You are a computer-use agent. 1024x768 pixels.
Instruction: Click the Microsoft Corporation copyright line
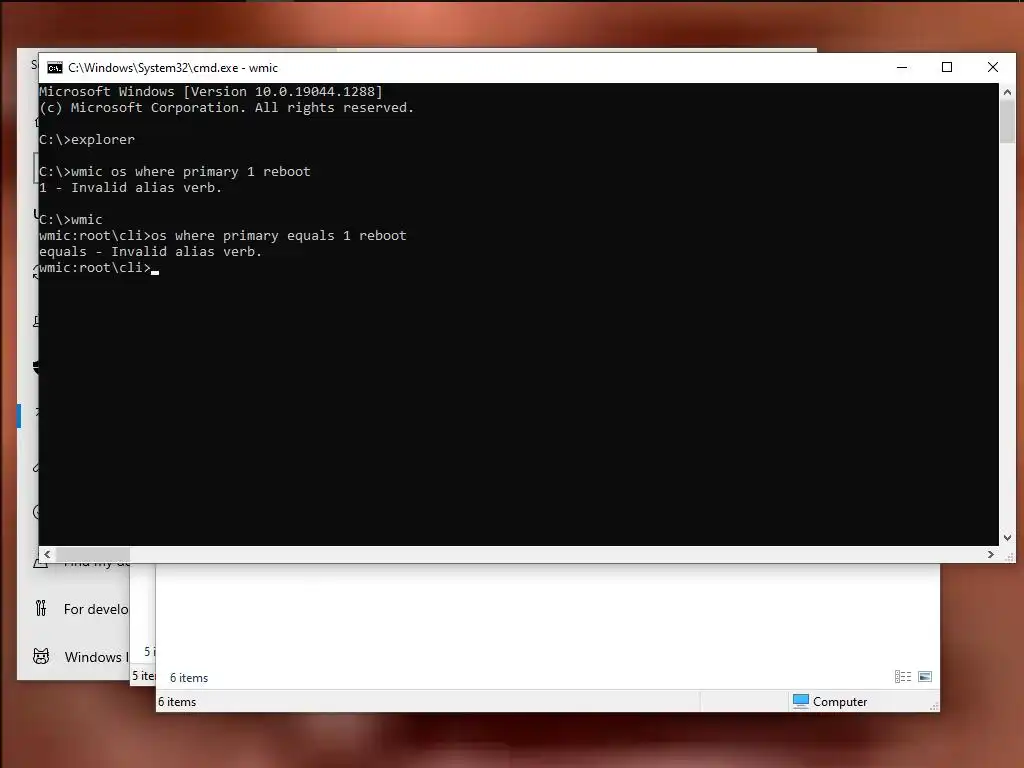tap(227, 108)
